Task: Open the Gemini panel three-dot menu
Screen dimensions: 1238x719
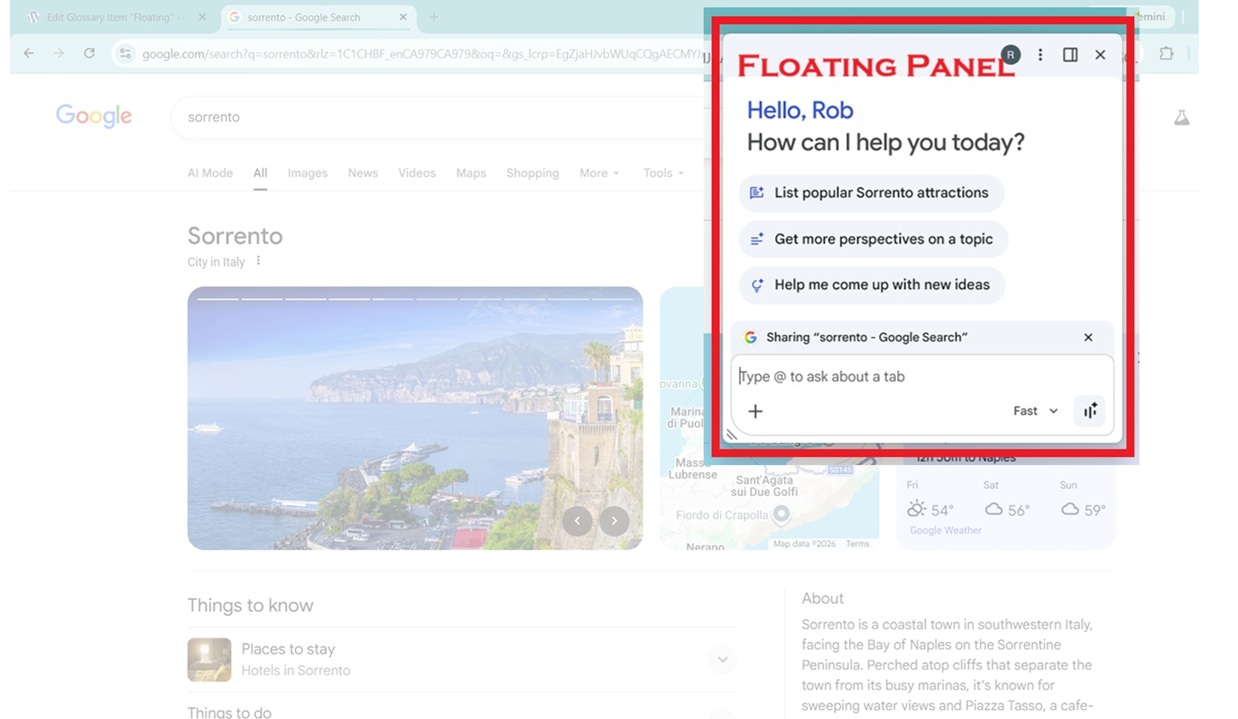Action: coord(1040,55)
